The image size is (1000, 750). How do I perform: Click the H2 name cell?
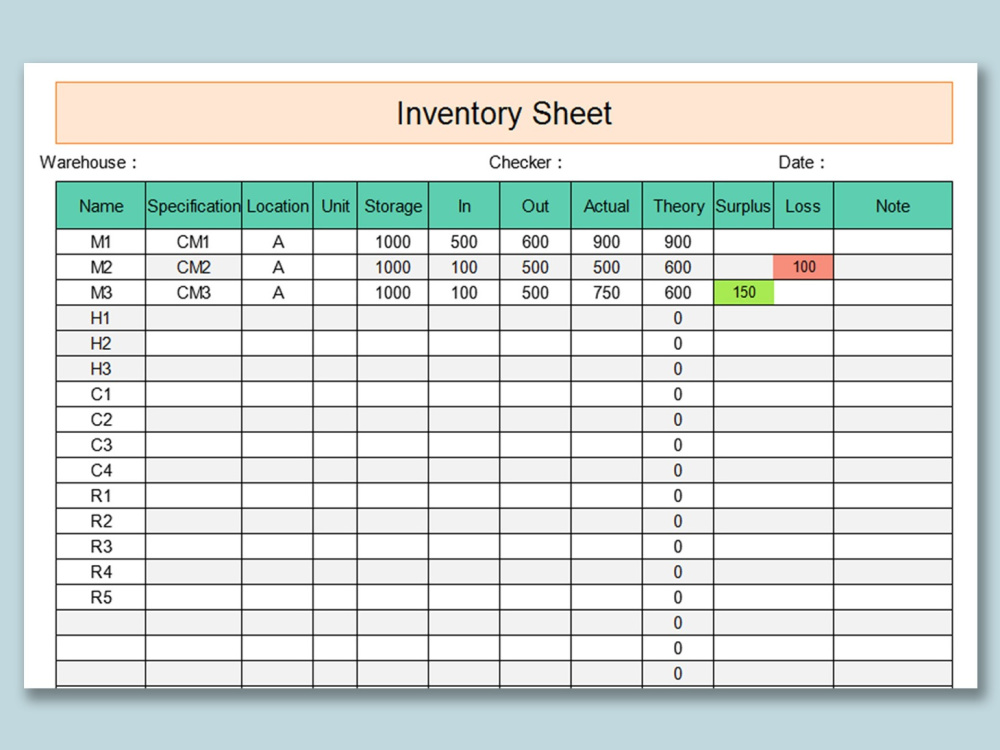(101, 344)
